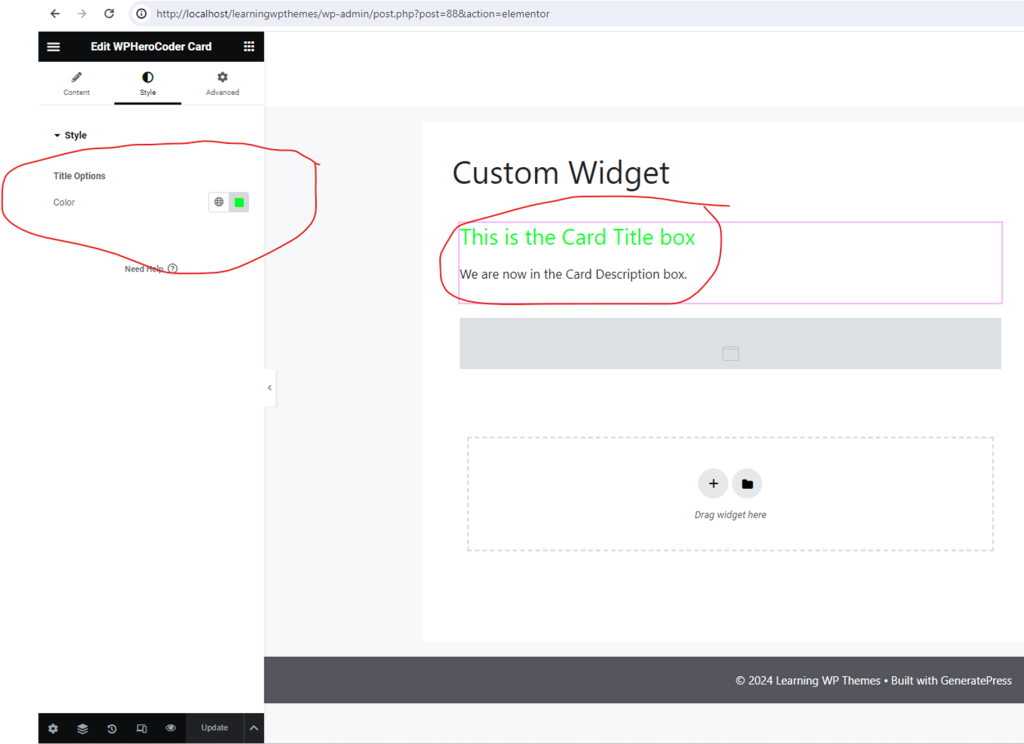Switch to the Advanced tab
Image resolution: width=1024 pixels, height=744 pixels.
(x=222, y=84)
